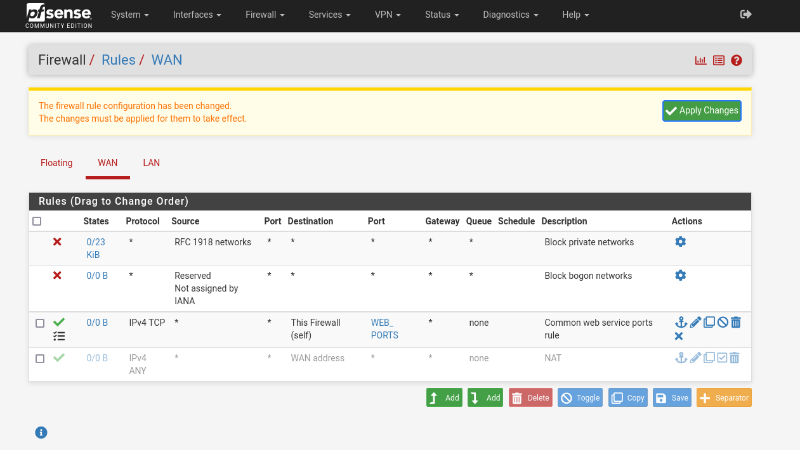The image size is (800, 450).
Task: Click 'WAN address' destination text
Action: pyautogui.click(x=317, y=358)
